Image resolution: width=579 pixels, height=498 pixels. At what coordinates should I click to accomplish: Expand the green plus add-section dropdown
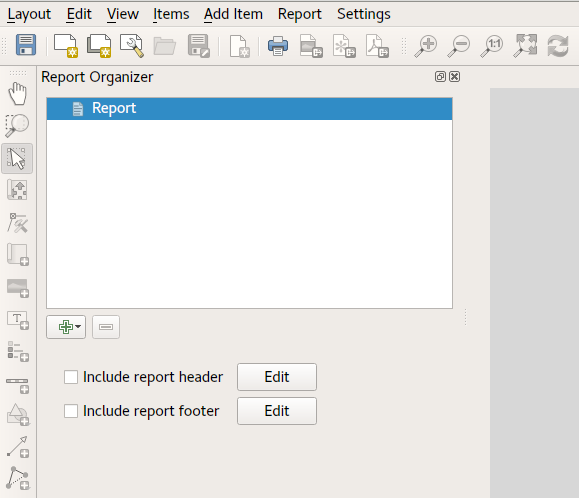pyautogui.click(x=66, y=327)
